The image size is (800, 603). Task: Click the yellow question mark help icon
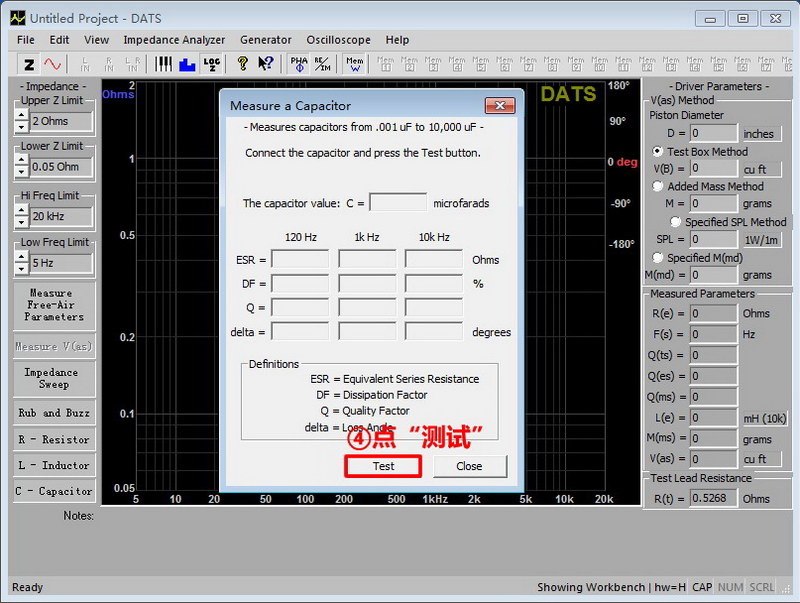[x=242, y=64]
